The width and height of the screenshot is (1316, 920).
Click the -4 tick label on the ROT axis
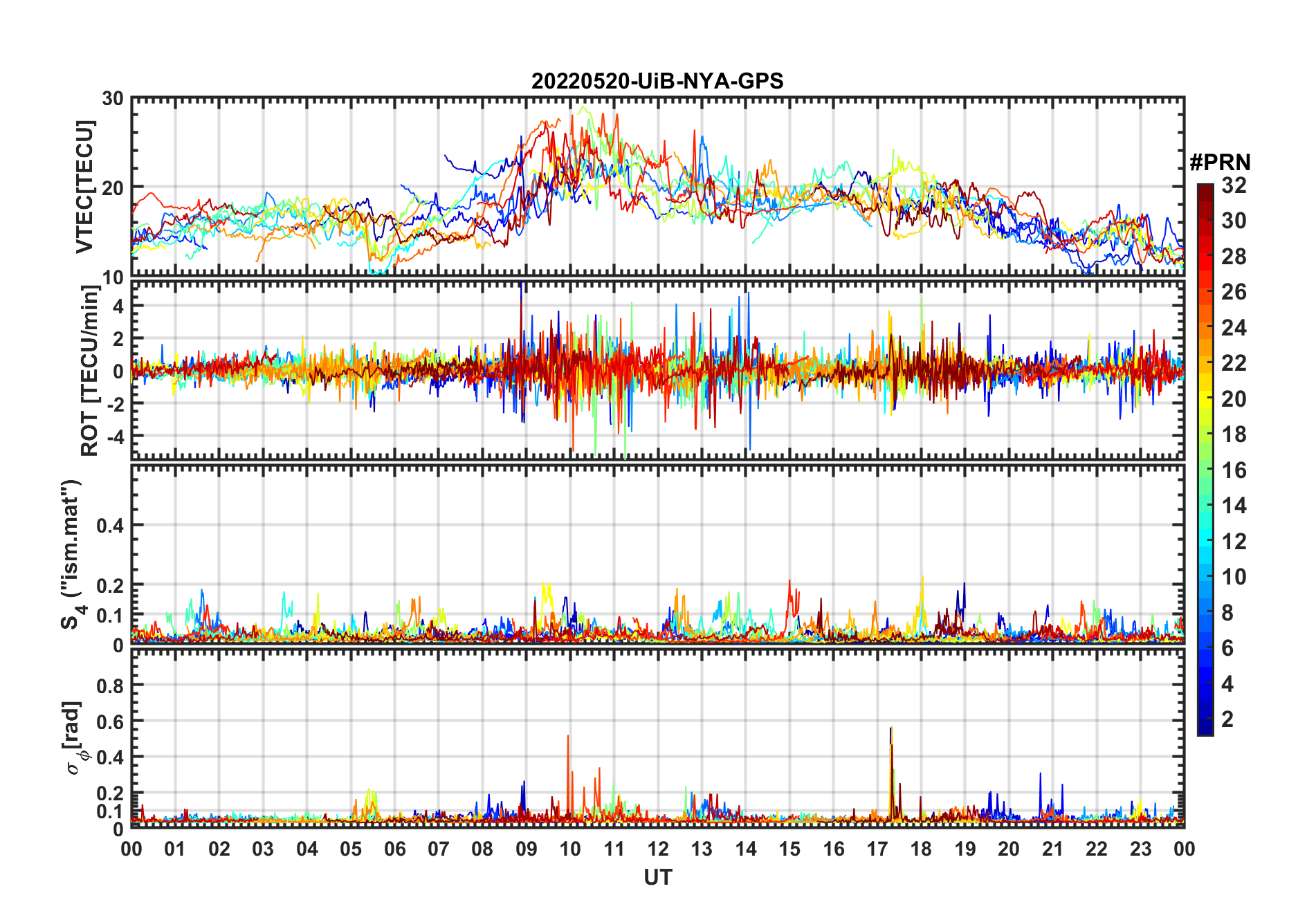tap(116, 436)
